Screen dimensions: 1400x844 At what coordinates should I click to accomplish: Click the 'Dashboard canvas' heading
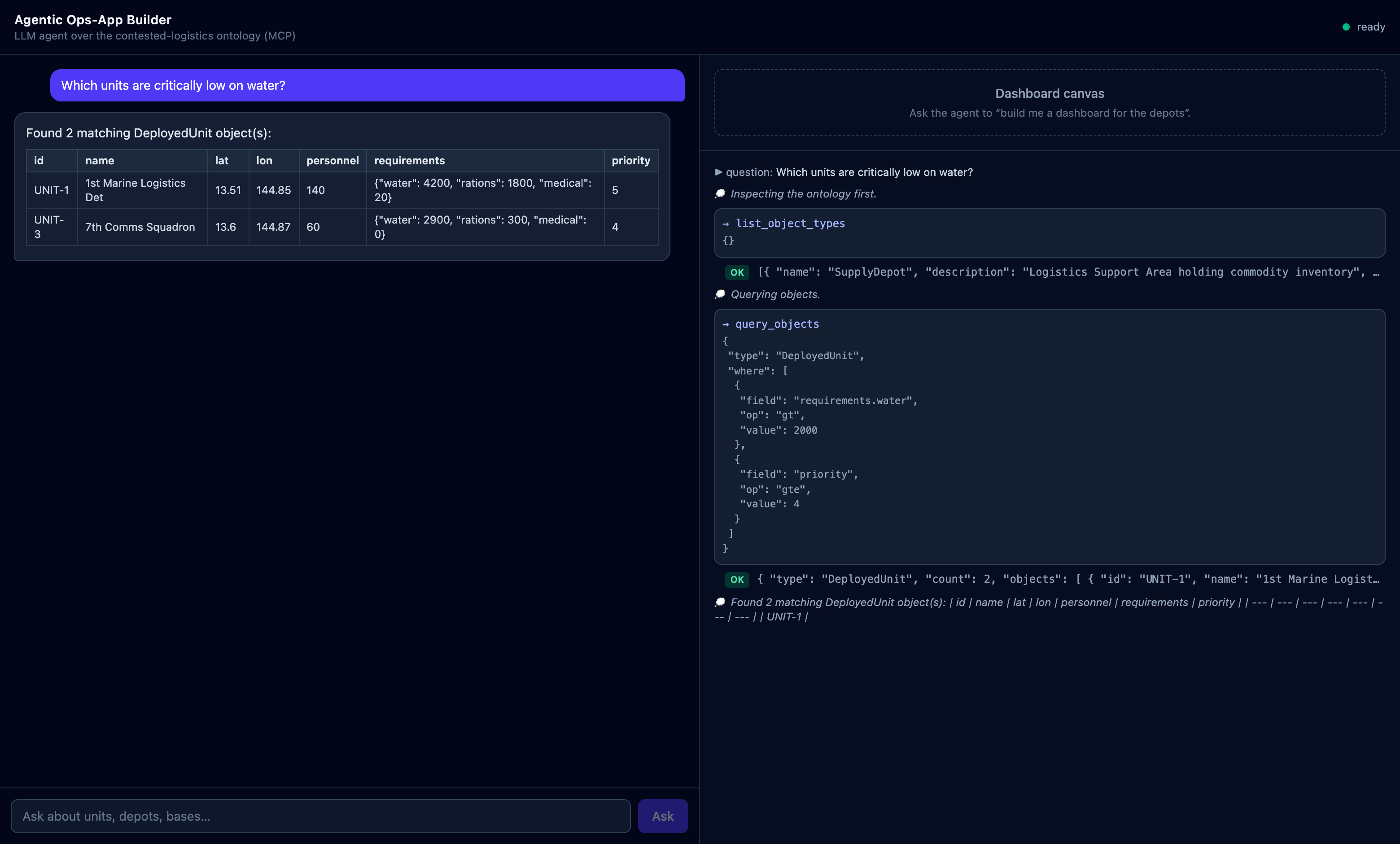1050,93
